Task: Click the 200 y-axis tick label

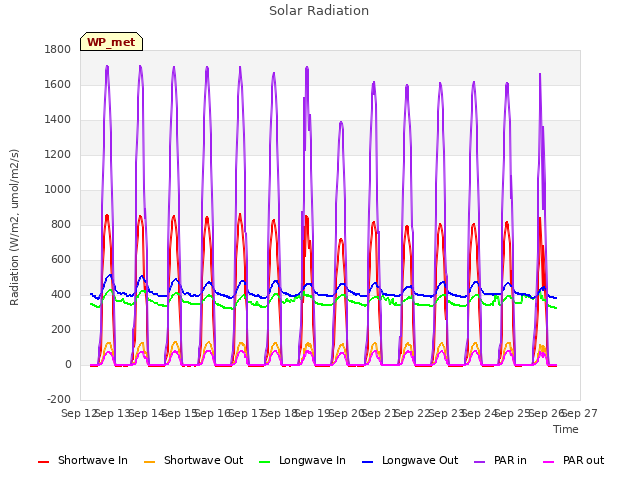Action: click(61, 330)
